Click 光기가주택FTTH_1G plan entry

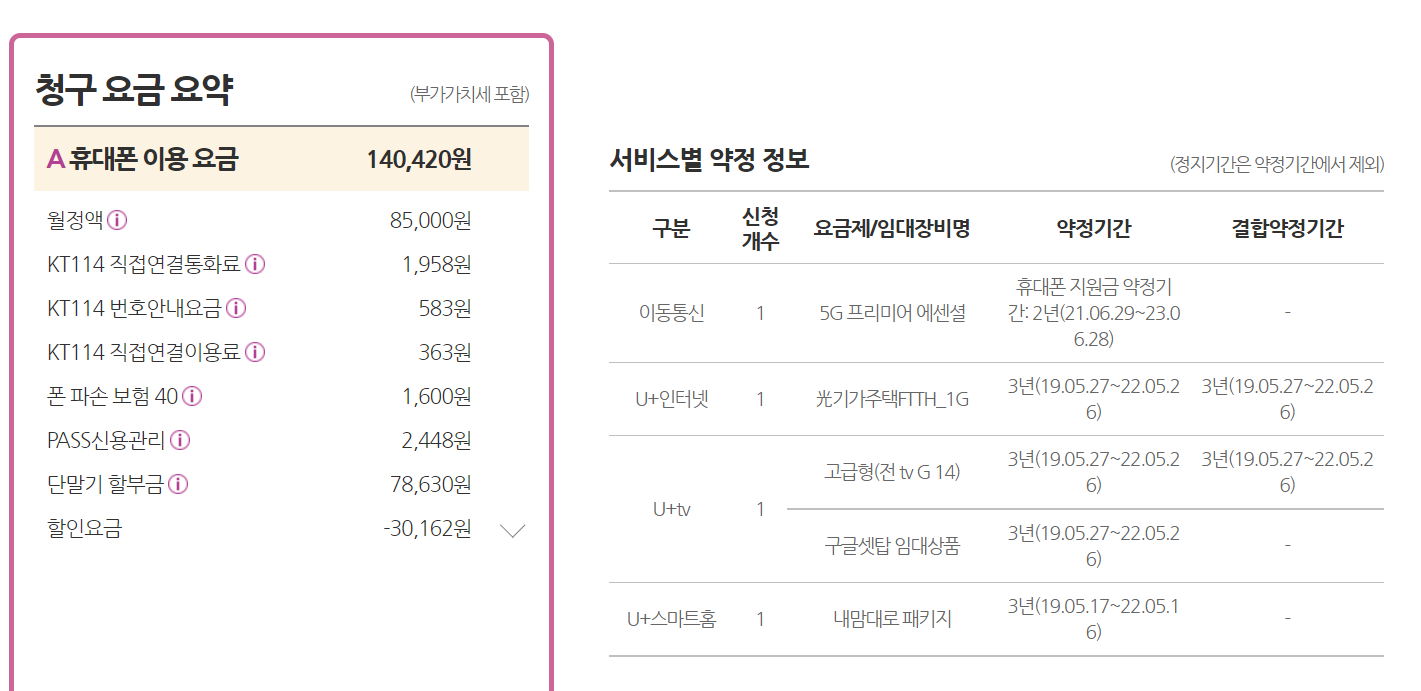(892, 399)
